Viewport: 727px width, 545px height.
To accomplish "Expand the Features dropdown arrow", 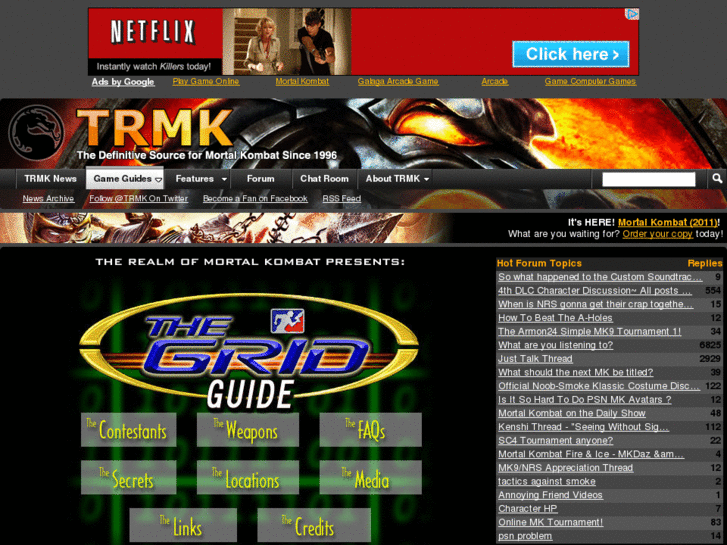I will pos(224,179).
